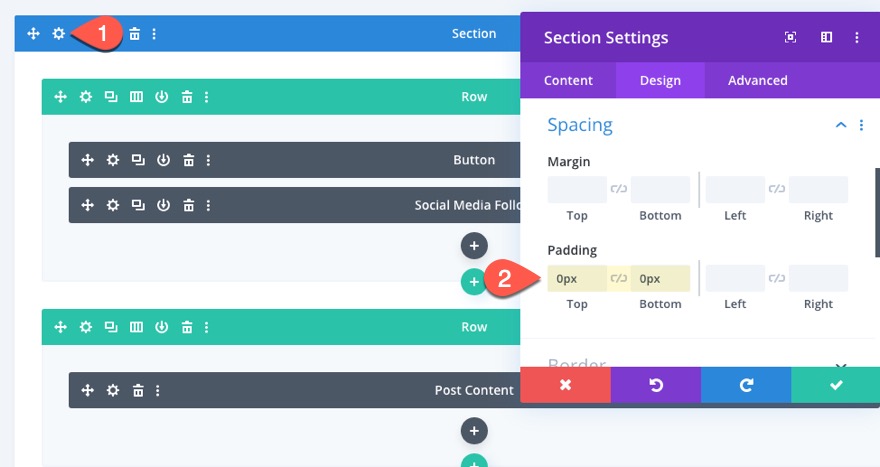Change column structure of first Row
The height and width of the screenshot is (467, 880).
pyautogui.click(x=136, y=97)
